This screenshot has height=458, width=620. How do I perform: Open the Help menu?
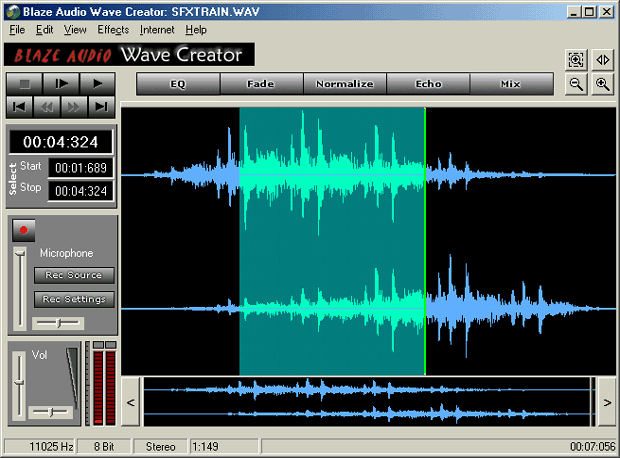point(196,30)
